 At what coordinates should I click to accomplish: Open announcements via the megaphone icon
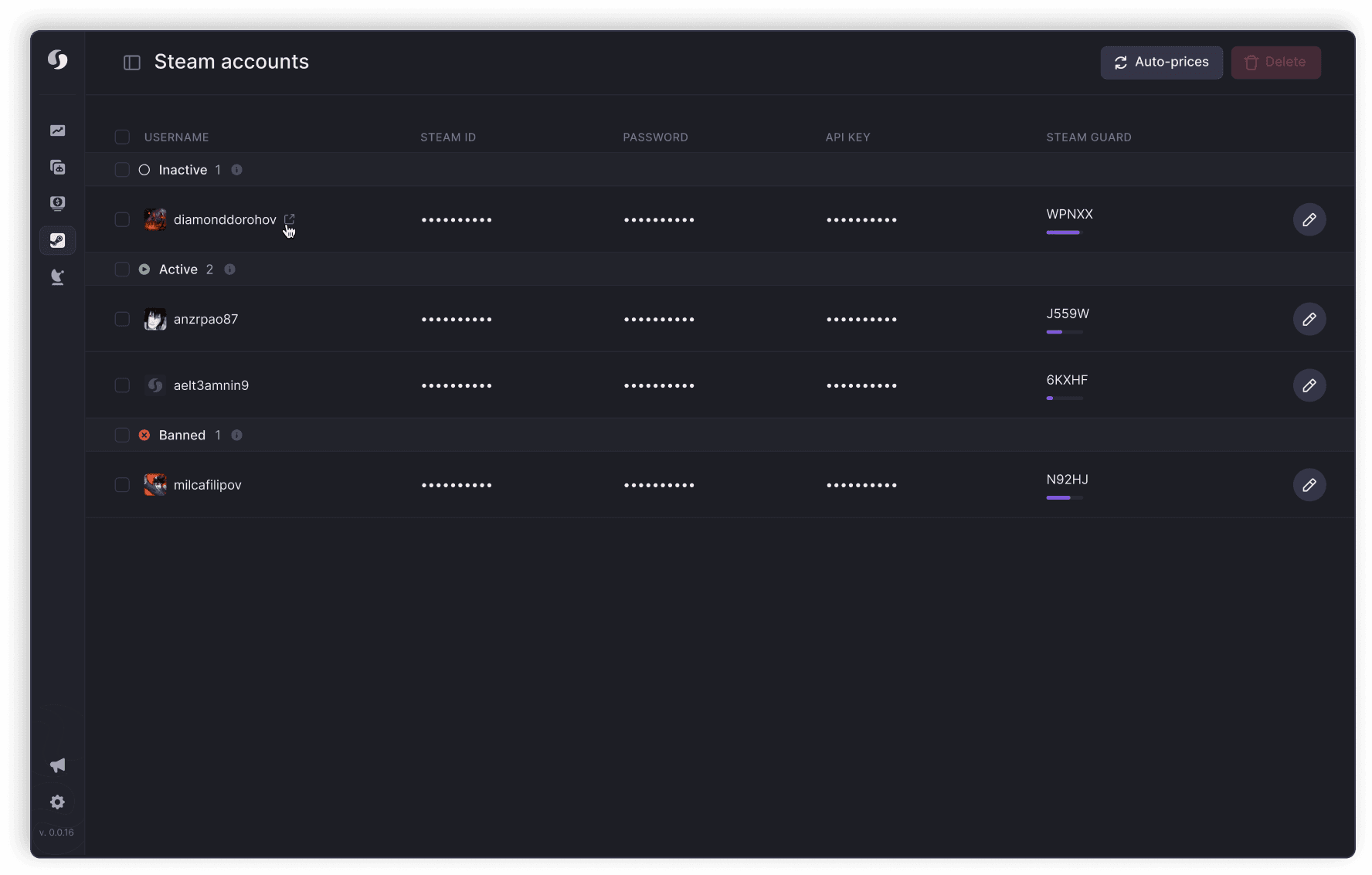tap(57, 765)
